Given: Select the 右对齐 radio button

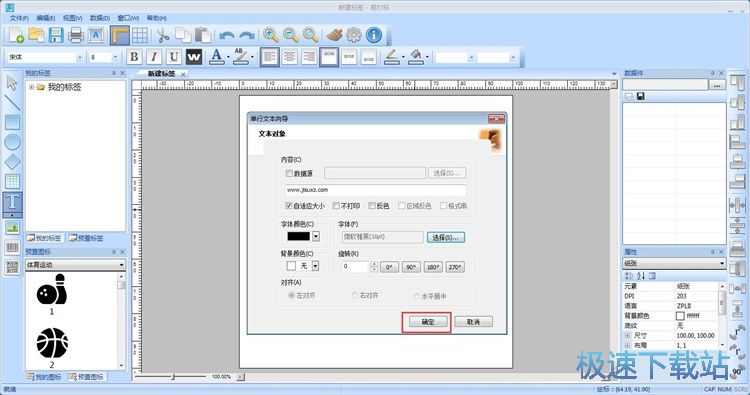Looking at the screenshot, I should point(354,296).
